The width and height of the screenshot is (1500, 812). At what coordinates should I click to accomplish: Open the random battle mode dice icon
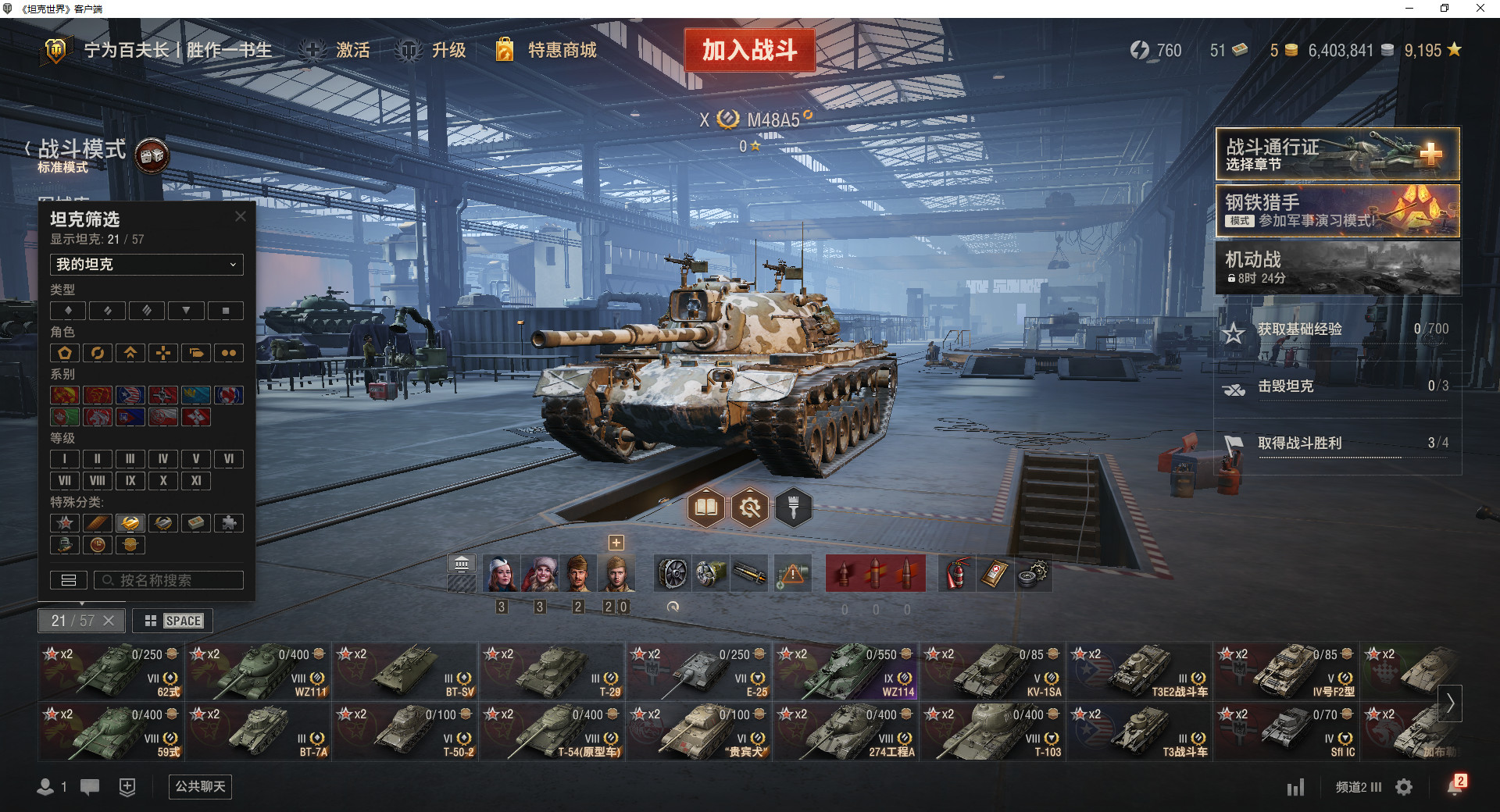point(152,156)
